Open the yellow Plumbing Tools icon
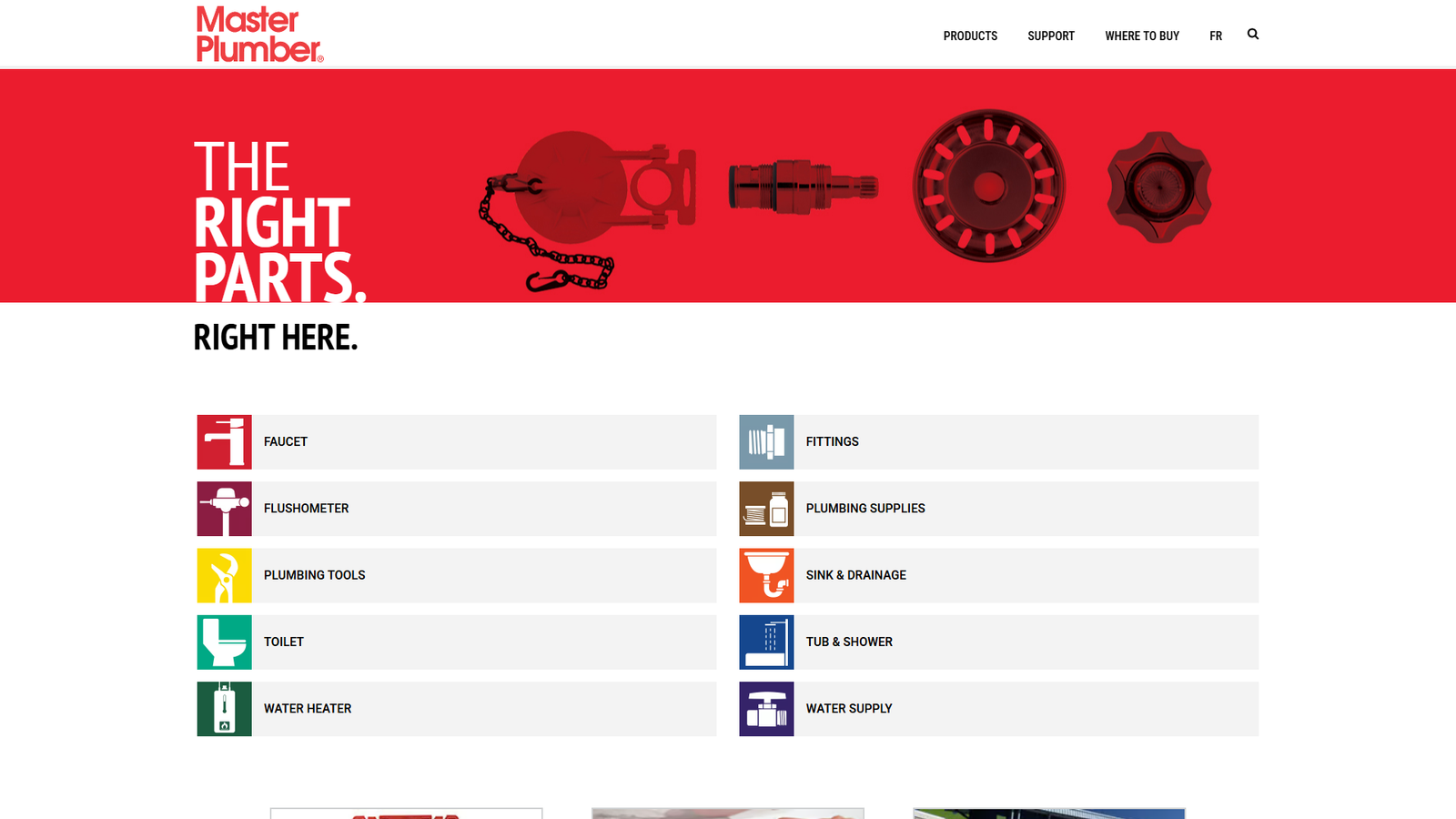Image resolution: width=1456 pixels, height=819 pixels. [x=224, y=575]
